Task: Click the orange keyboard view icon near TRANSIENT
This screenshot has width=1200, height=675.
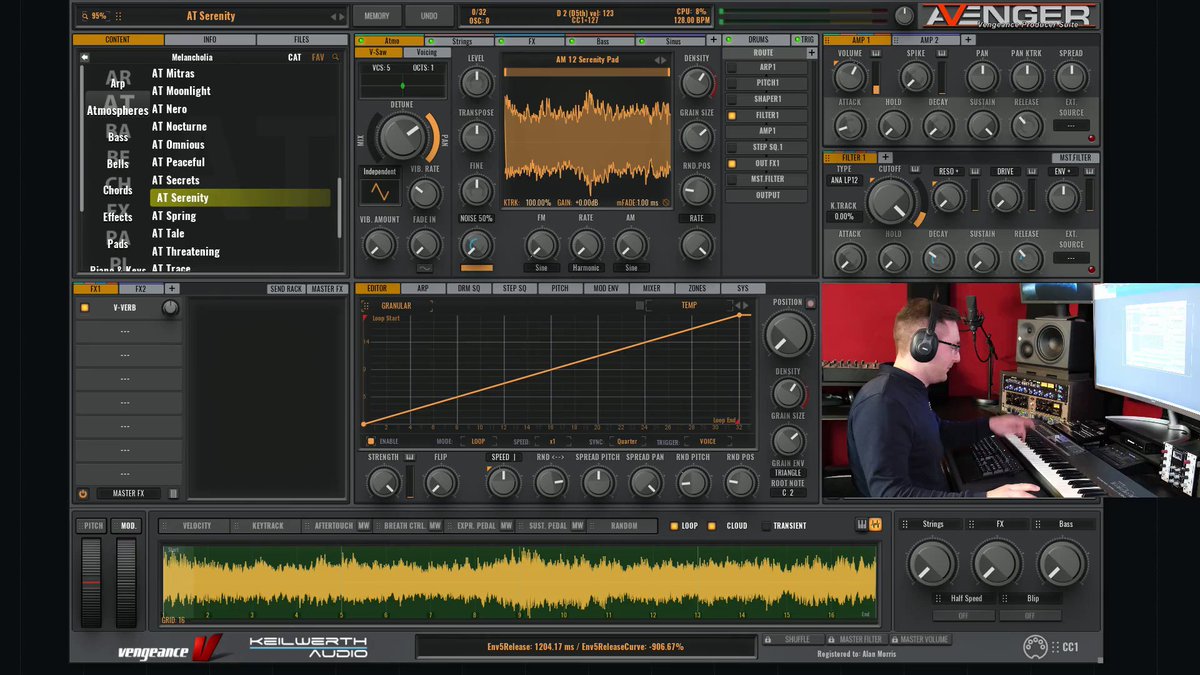Action: coord(875,525)
